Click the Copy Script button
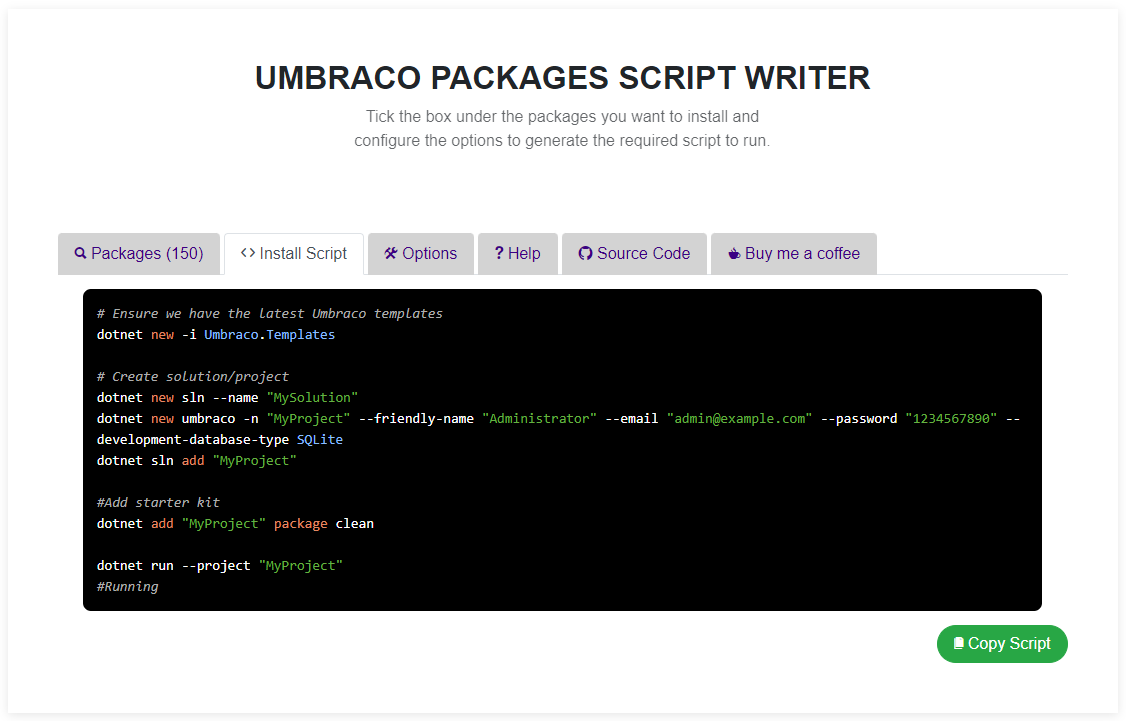The image size is (1126, 721). tap(1002, 643)
